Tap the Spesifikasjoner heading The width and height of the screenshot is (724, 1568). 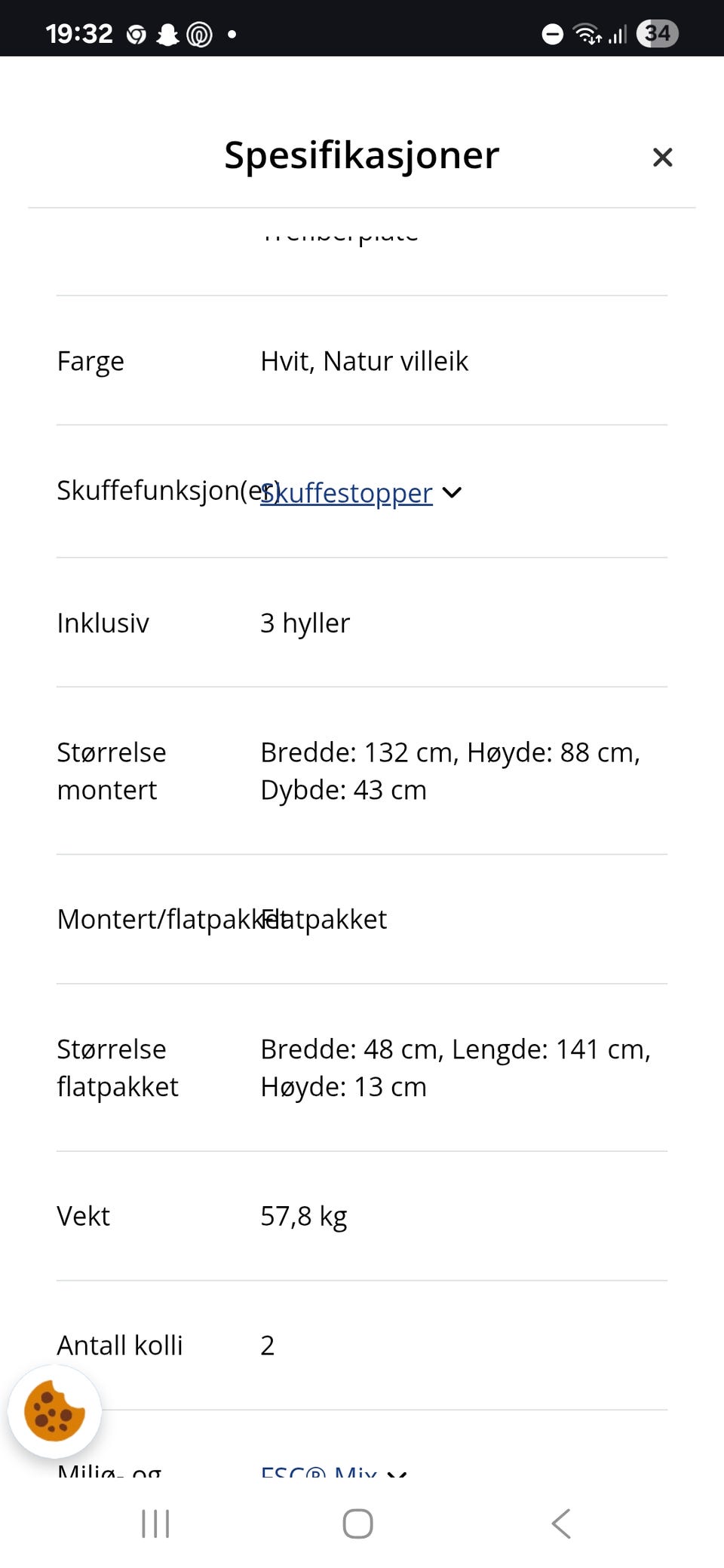coord(360,155)
